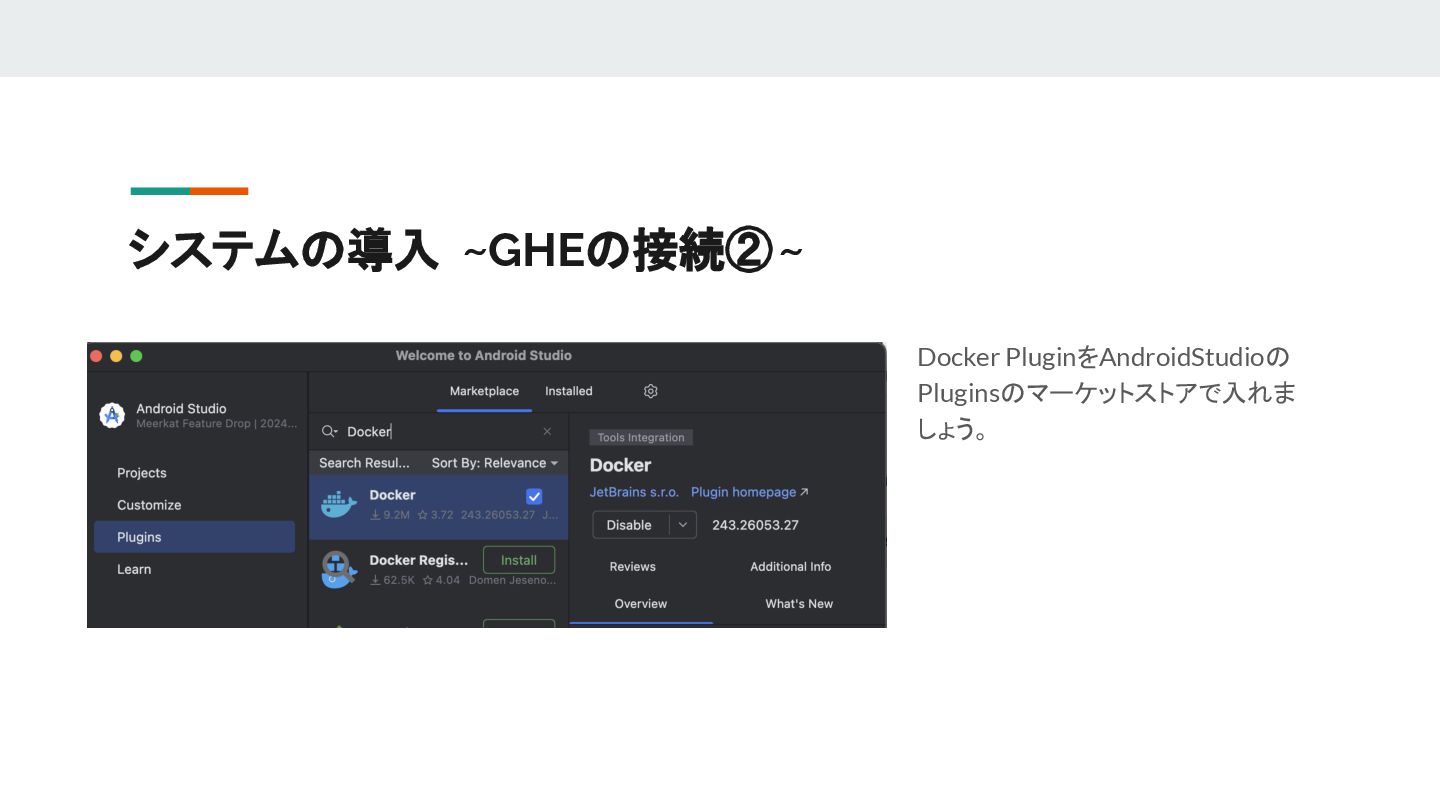Clear the Docker search text
The height and width of the screenshot is (810, 1440).
click(547, 431)
